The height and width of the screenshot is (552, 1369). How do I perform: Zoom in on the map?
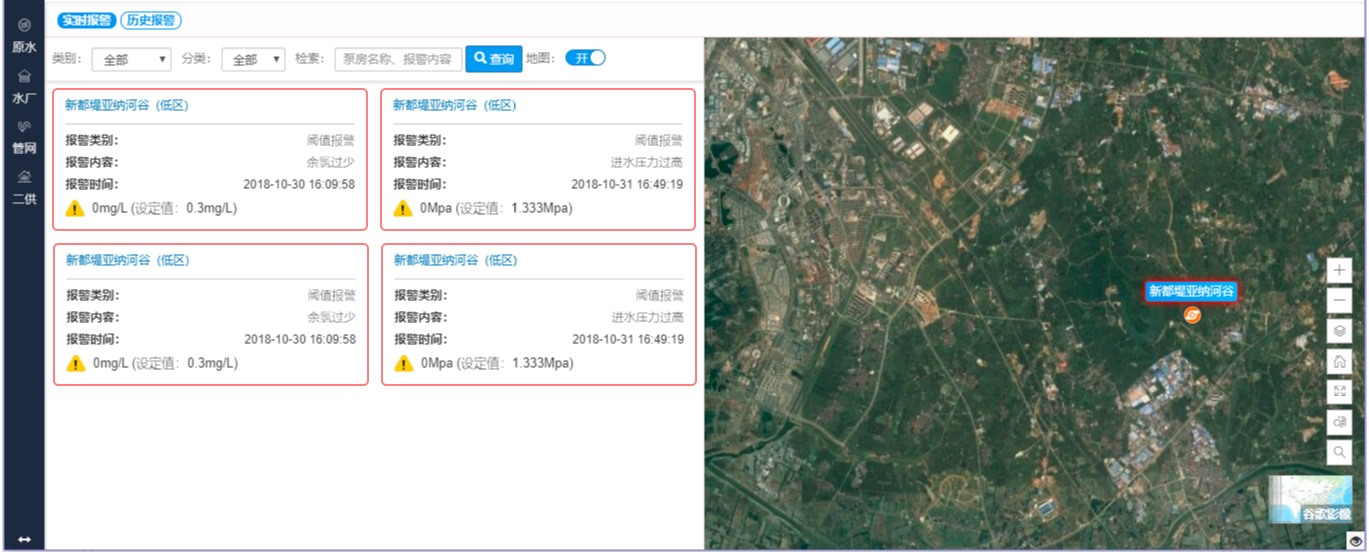pos(1340,271)
